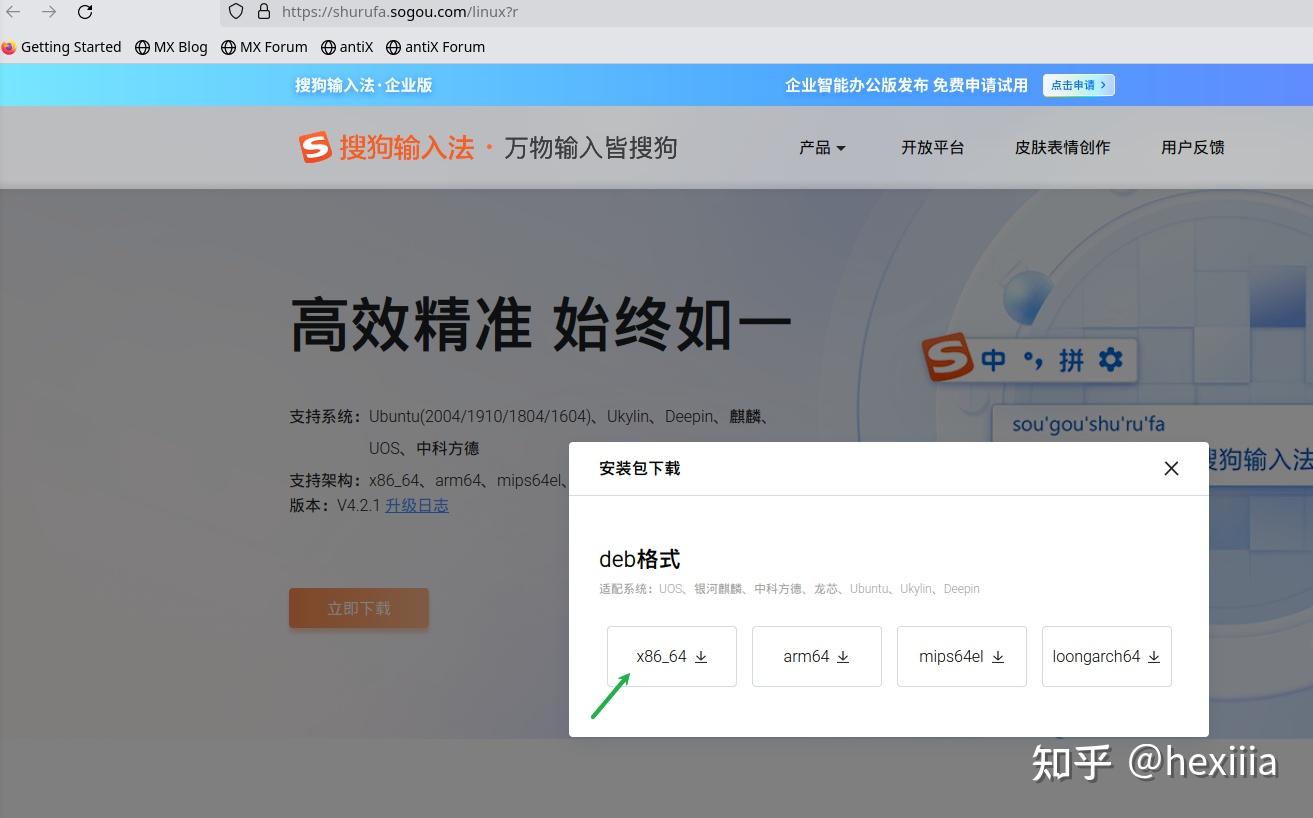The image size is (1313, 818).
Task: Click the download icon beside loongarch64
Action: point(1153,657)
